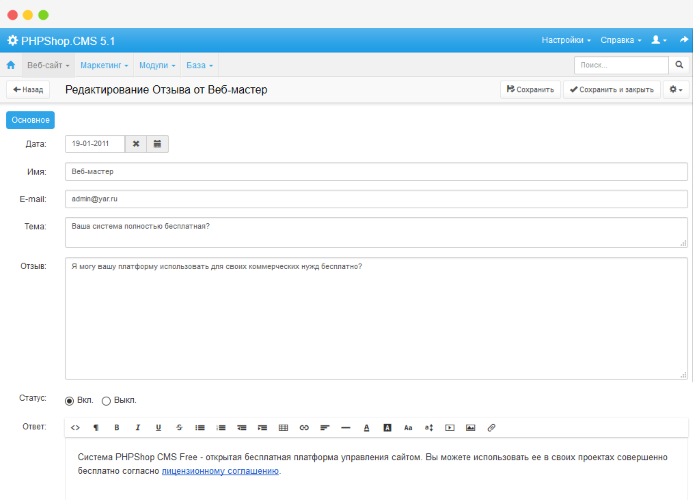
Task: Apply italic formatting to answer text
Action: click(137, 427)
